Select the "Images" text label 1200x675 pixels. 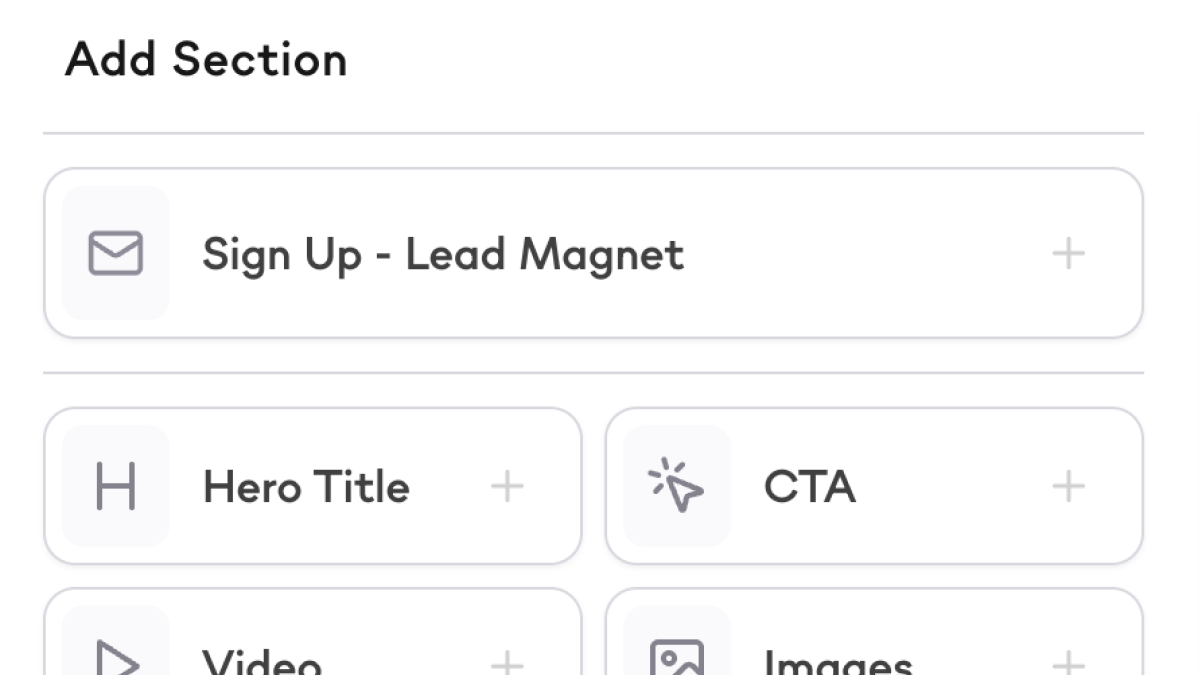pos(838,663)
